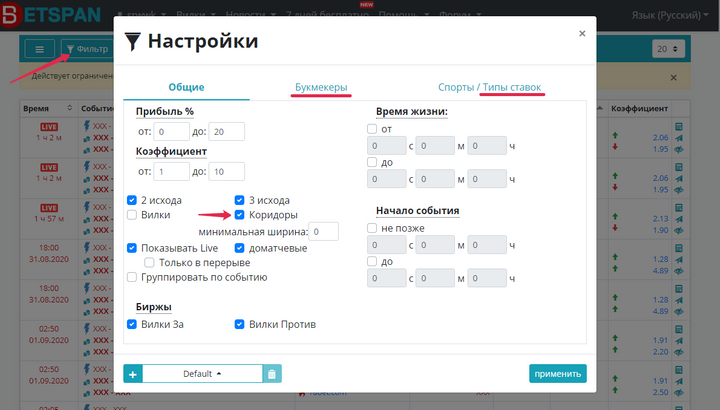Image resolution: width=720 pixels, height=410 pixels.
Task: Open the Язык (Русский) language dropdown
Action: (x=669, y=15)
